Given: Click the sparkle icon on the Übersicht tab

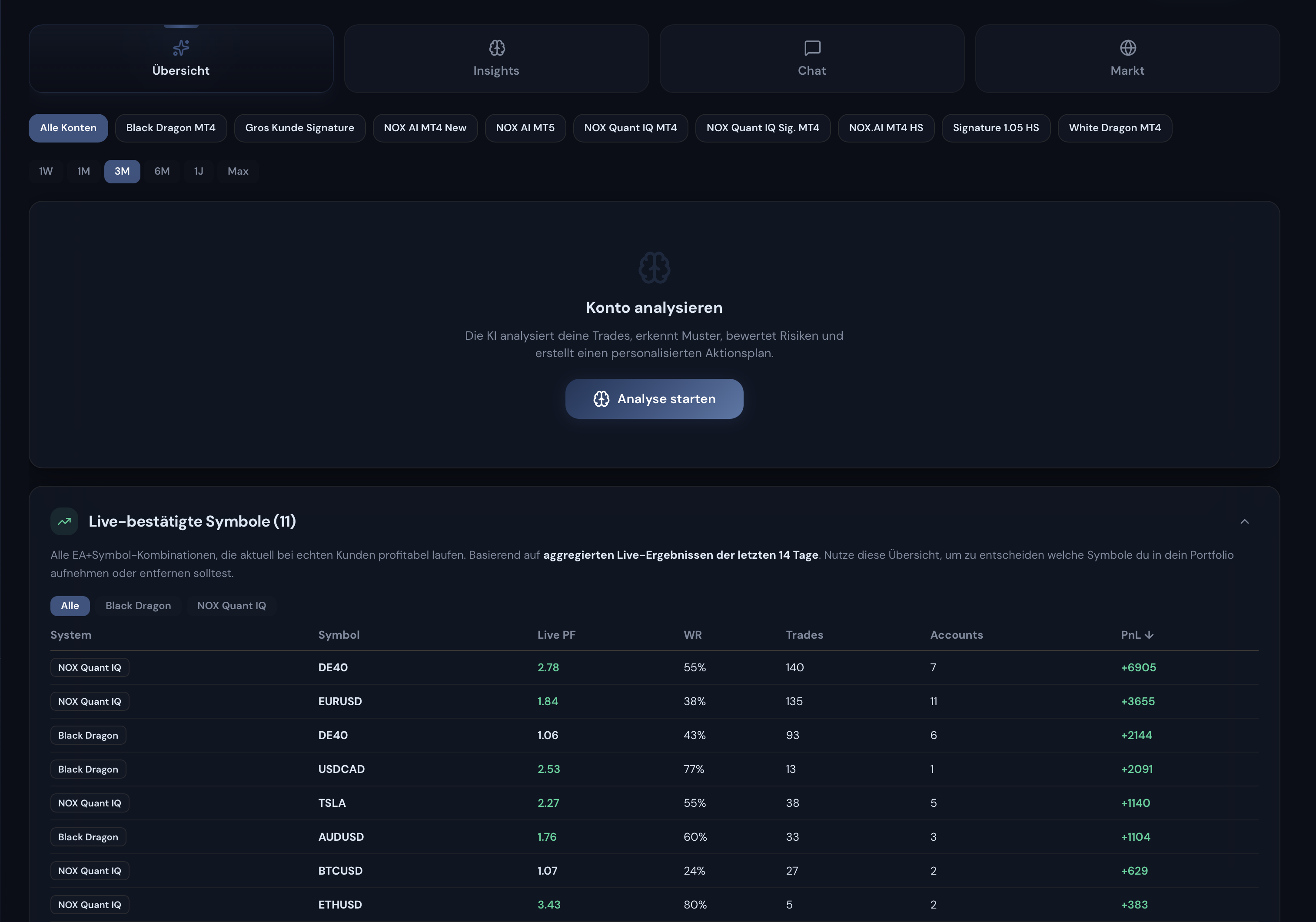Looking at the screenshot, I should click(x=180, y=48).
